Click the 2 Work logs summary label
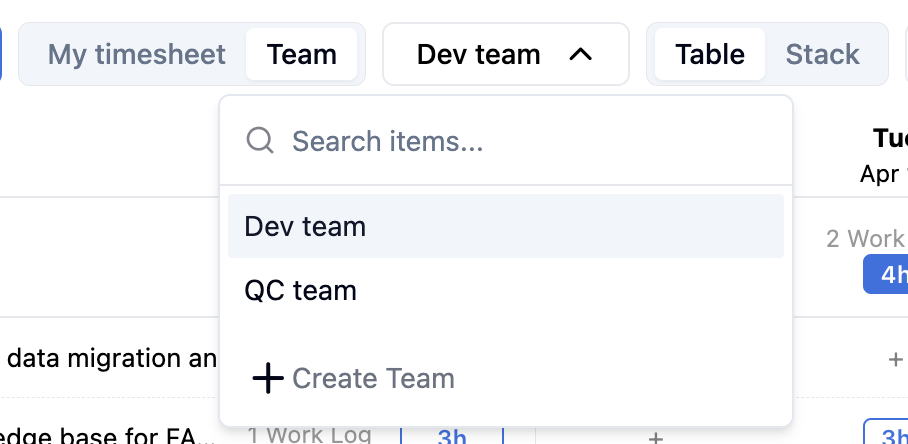Viewport: 908px width, 444px height. pos(866,239)
